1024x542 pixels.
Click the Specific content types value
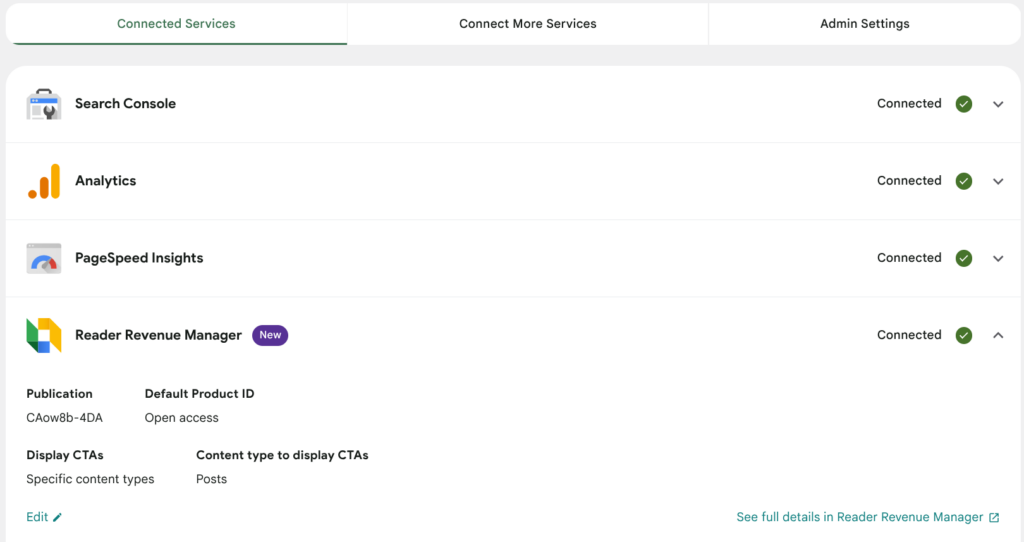click(90, 479)
